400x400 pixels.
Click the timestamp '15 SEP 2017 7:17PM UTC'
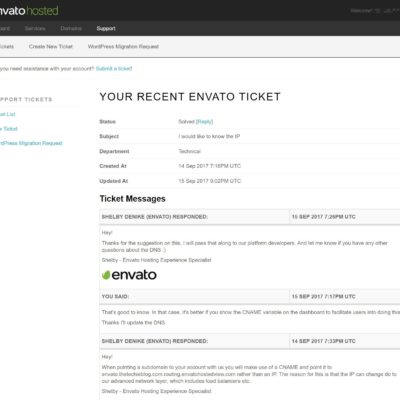(x=324, y=296)
